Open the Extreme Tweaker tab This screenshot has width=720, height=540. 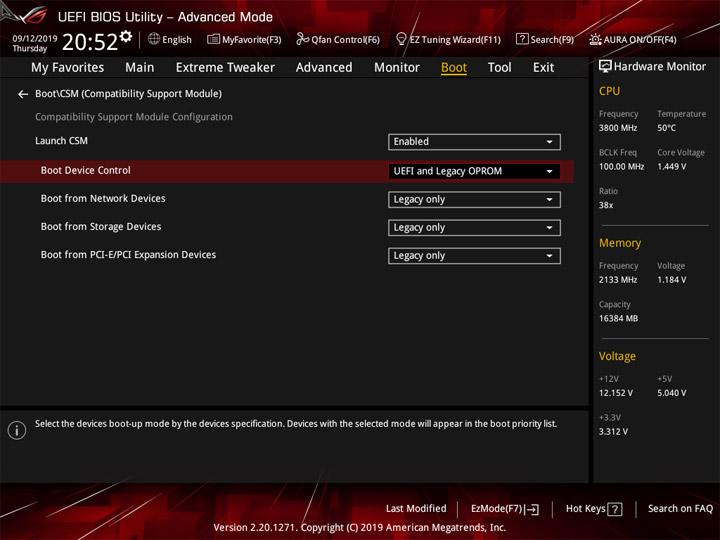pyautogui.click(x=225, y=68)
